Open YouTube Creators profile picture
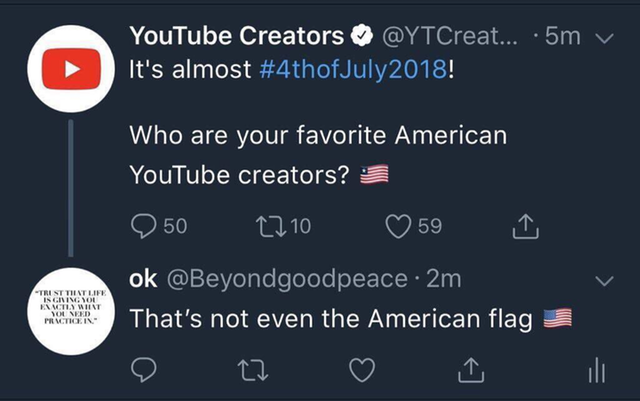Viewport: 640px width, 401px height. pyautogui.click(x=71, y=69)
